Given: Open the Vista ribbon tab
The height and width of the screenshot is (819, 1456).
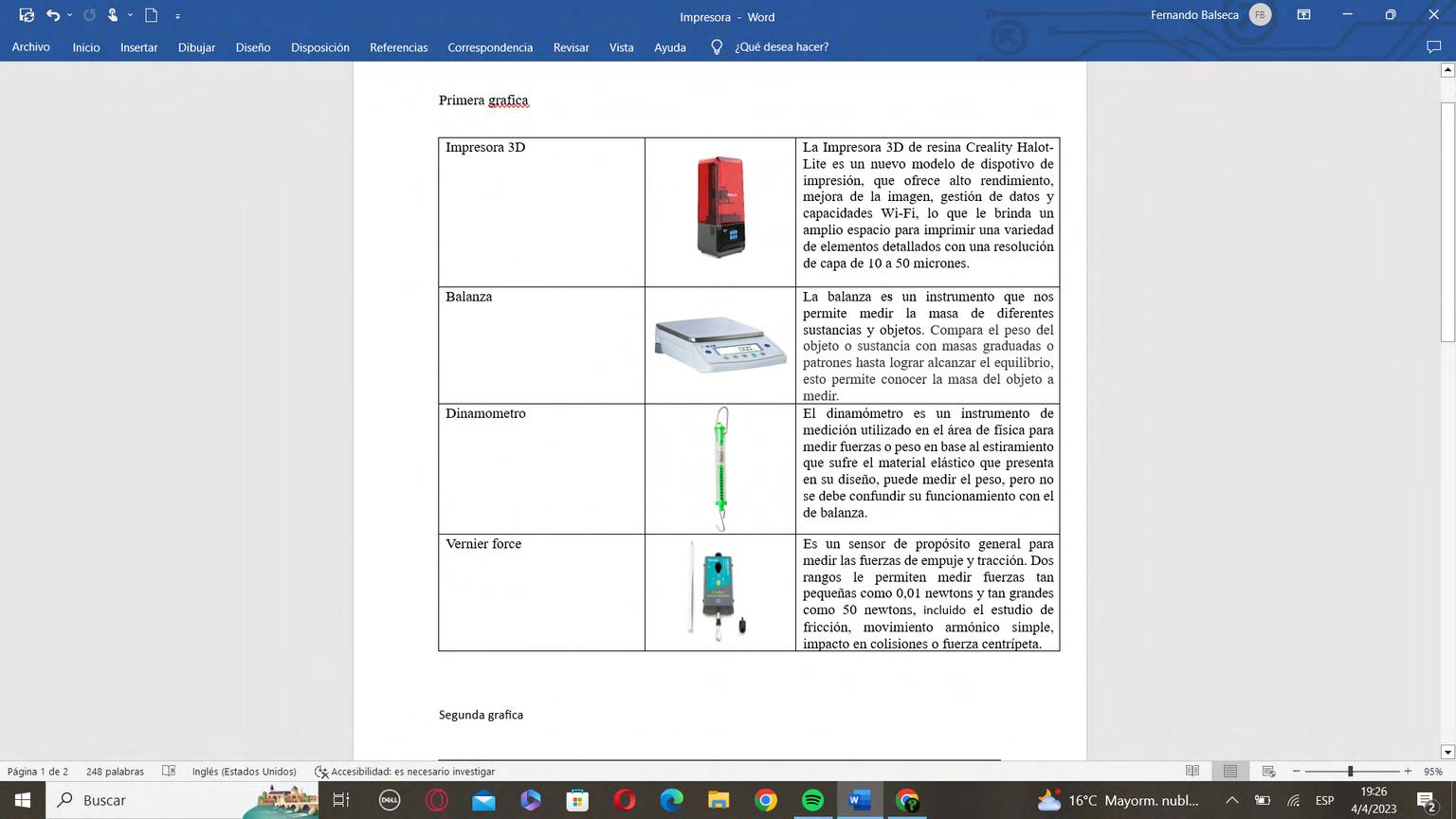Looking at the screenshot, I should pos(621,47).
